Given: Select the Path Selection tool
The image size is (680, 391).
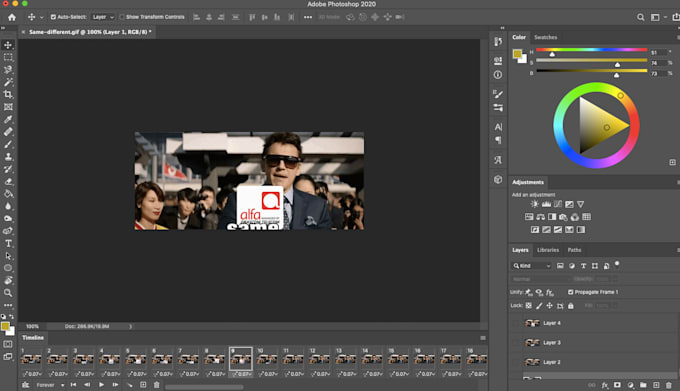Looking at the screenshot, I should click(x=8, y=256).
